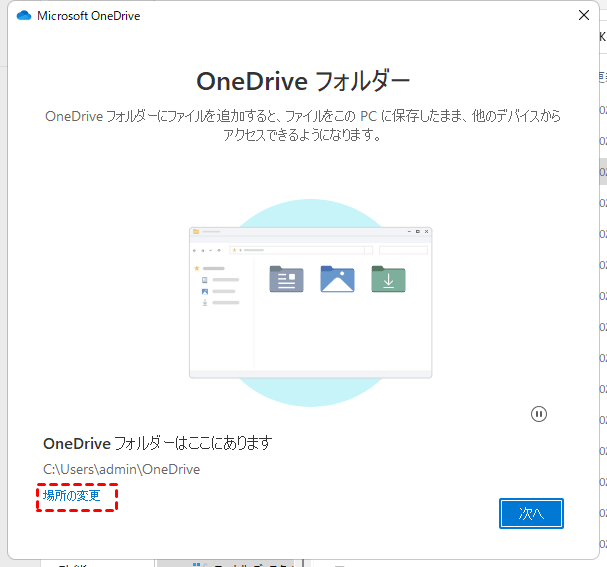Click the OneDrive folder window illustration

(x=310, y=303)
